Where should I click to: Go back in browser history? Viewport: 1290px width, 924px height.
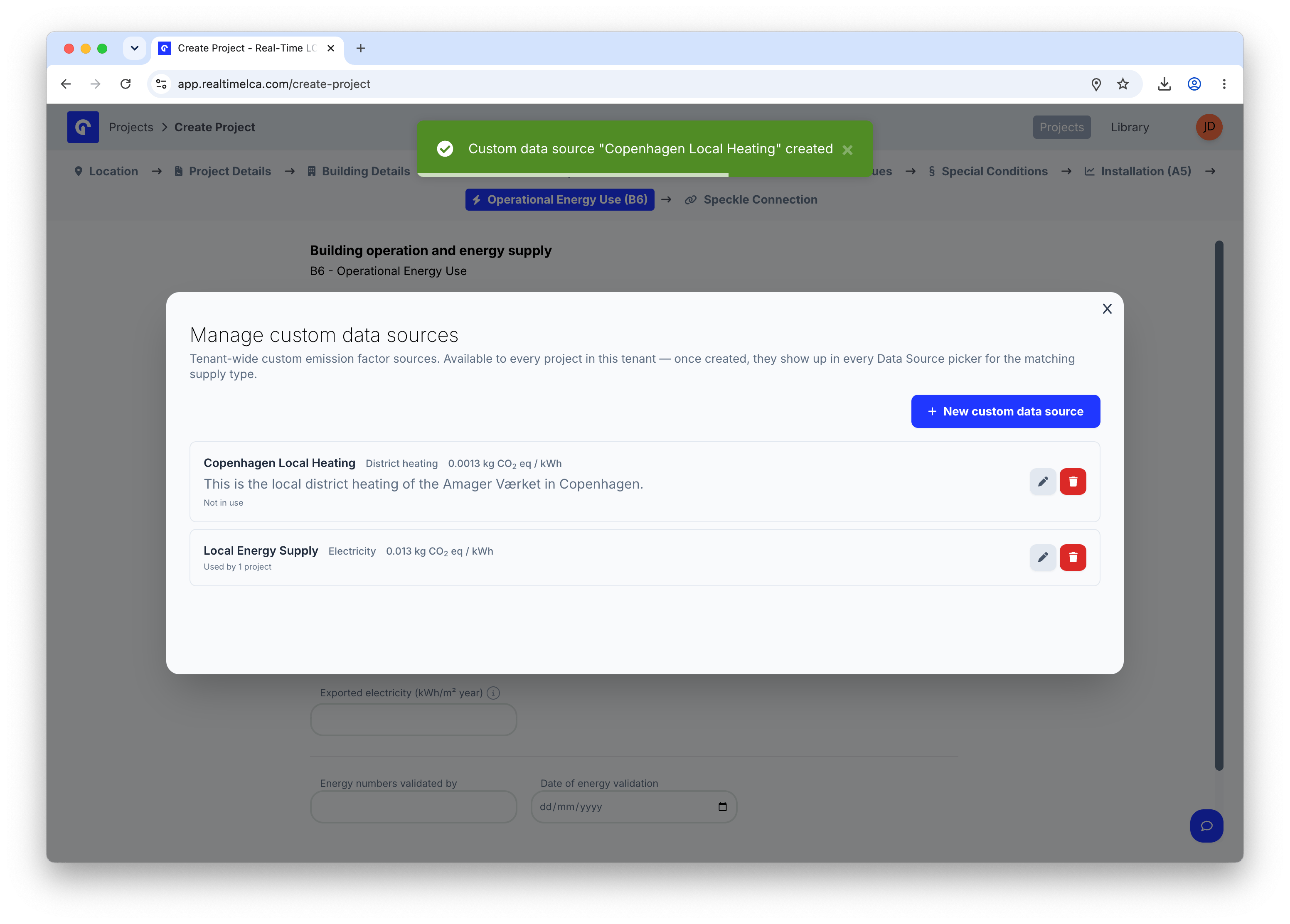click(66, 84)
